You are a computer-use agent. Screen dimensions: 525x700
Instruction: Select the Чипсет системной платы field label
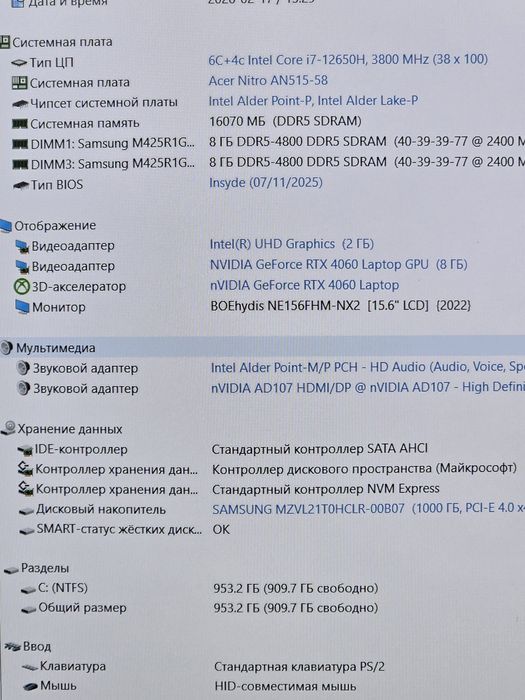(x=104, y=103)
